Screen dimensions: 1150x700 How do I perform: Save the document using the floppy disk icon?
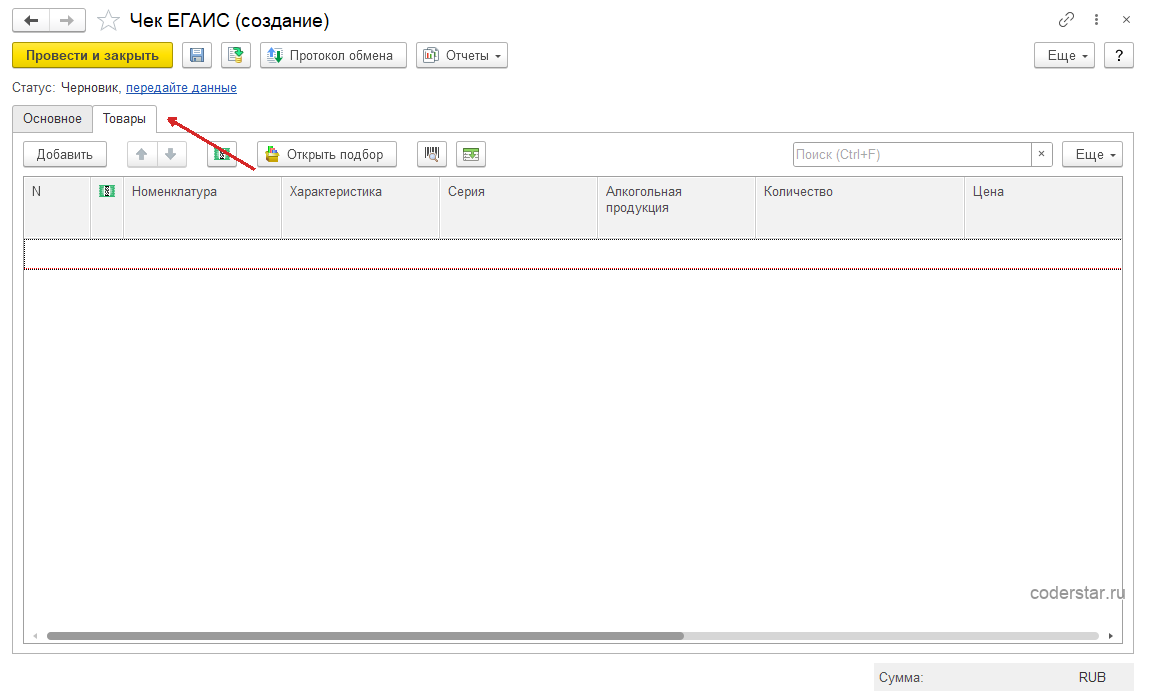click(197, 55)
